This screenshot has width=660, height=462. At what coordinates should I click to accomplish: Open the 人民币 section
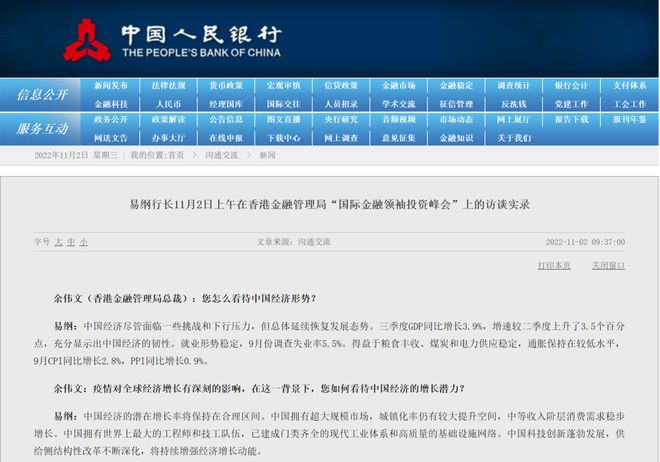pos(168,104)
